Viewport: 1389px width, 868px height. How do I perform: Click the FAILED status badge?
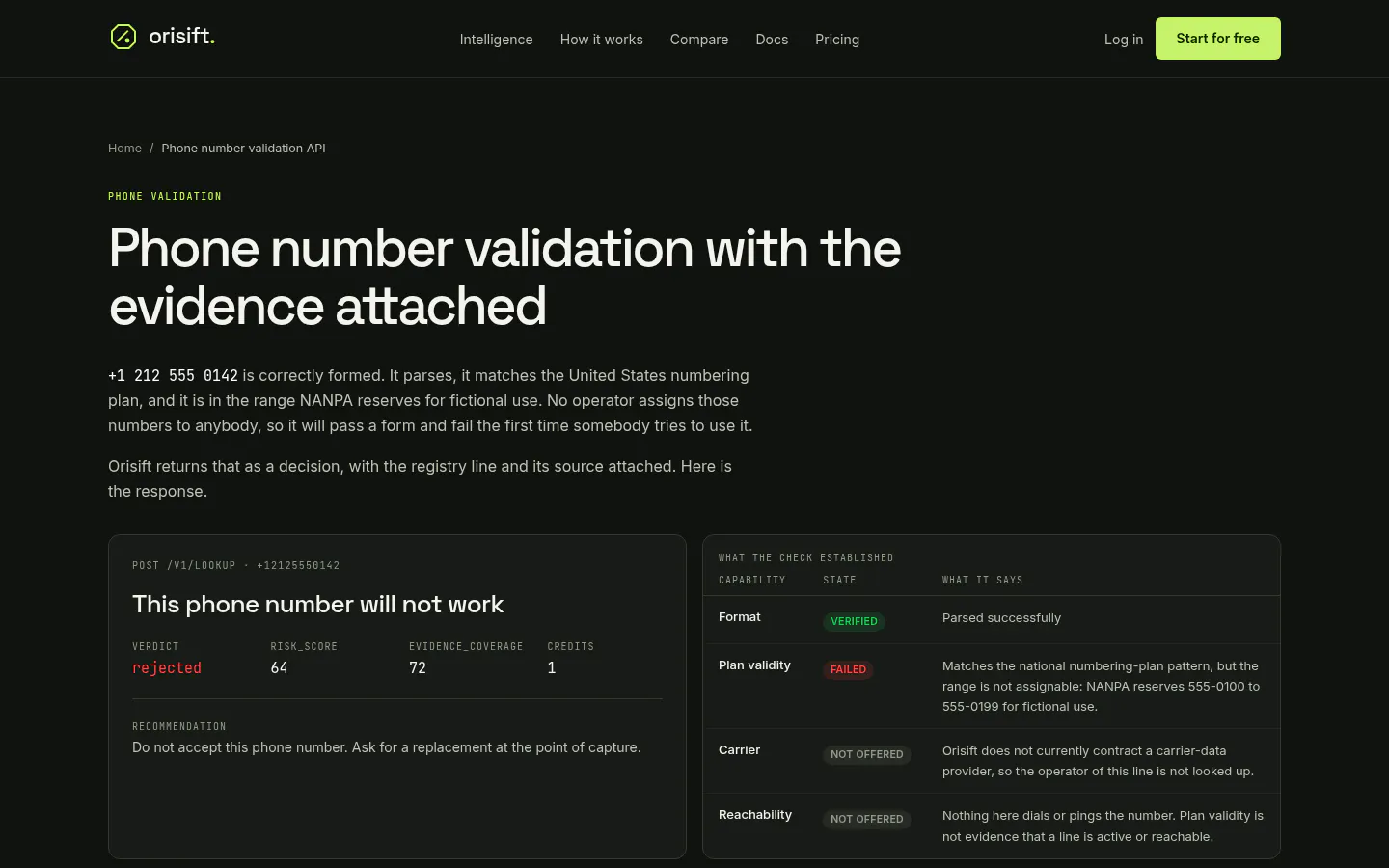pyautogui.click(x=848, y=669)
